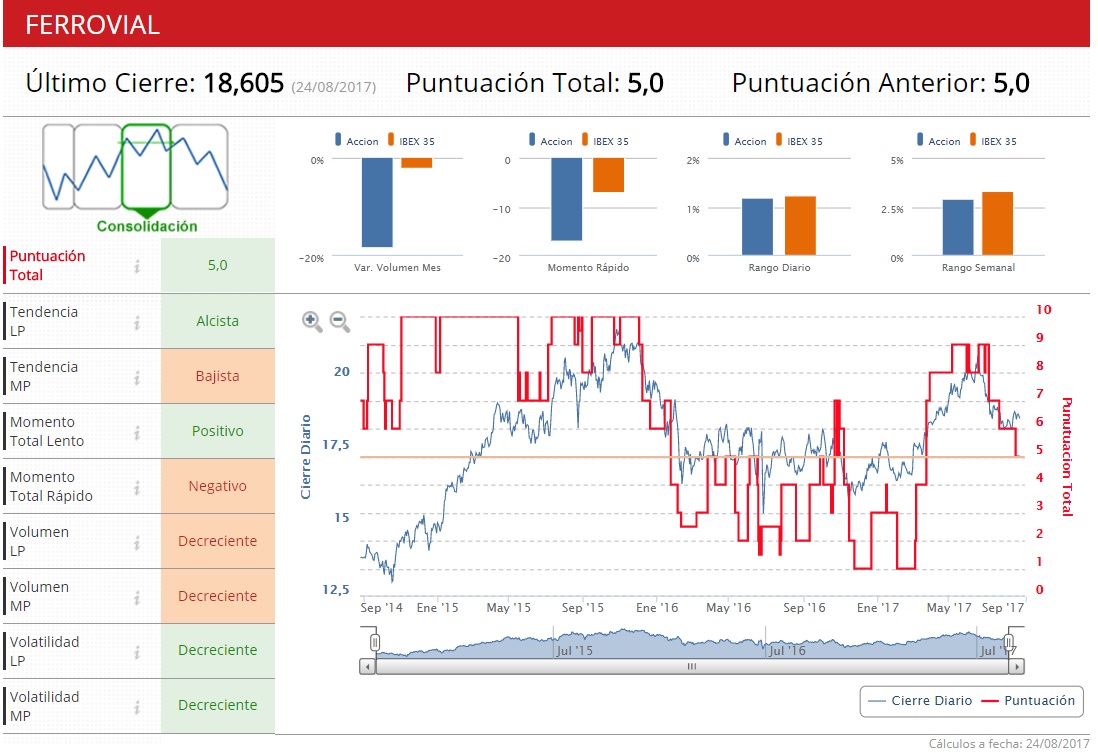Click the Consolidación phase diagram
1098x753 pixels.
pyautogui.click(x=136, y=178)
